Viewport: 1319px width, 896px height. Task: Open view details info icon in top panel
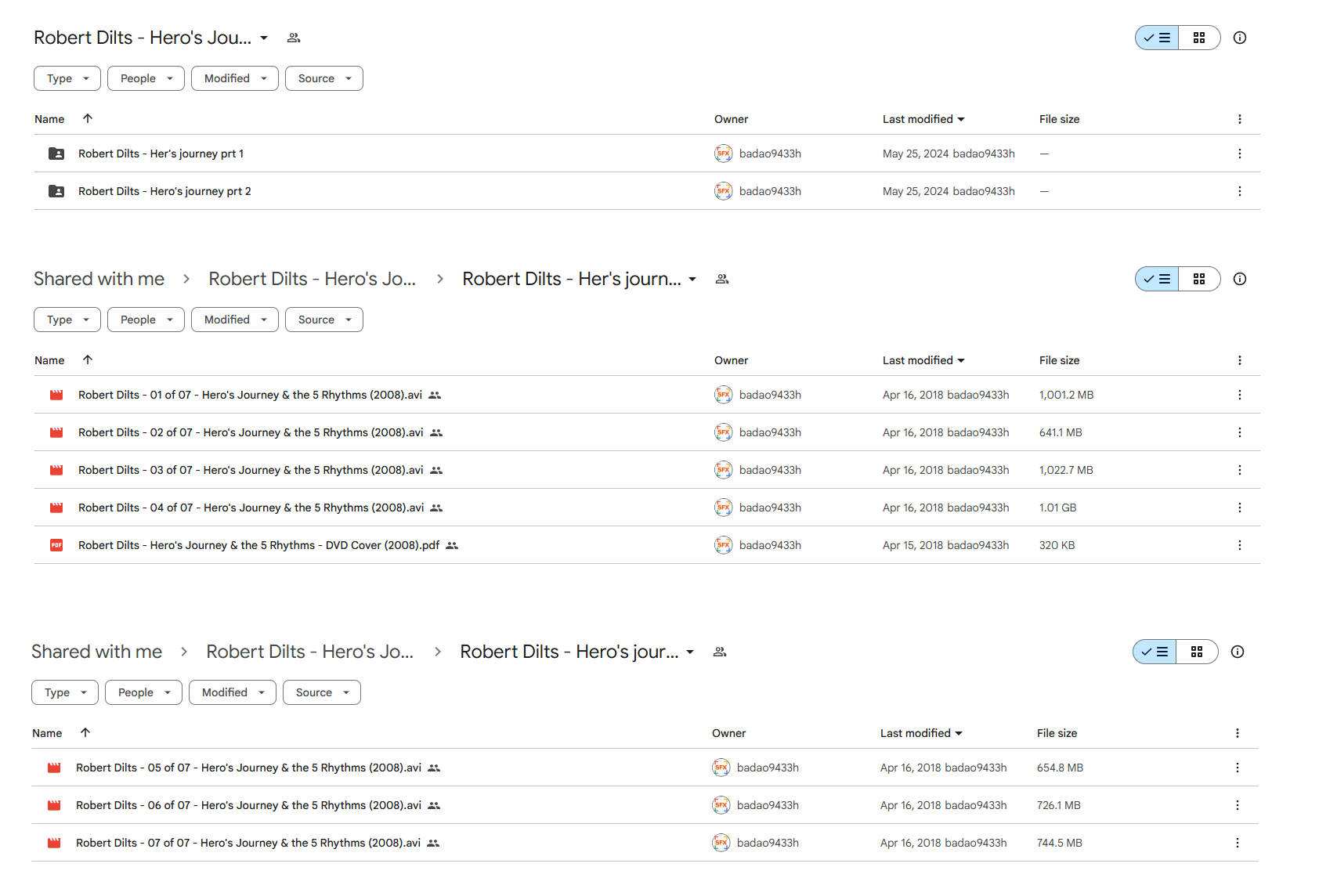[x=1240, y=38]
